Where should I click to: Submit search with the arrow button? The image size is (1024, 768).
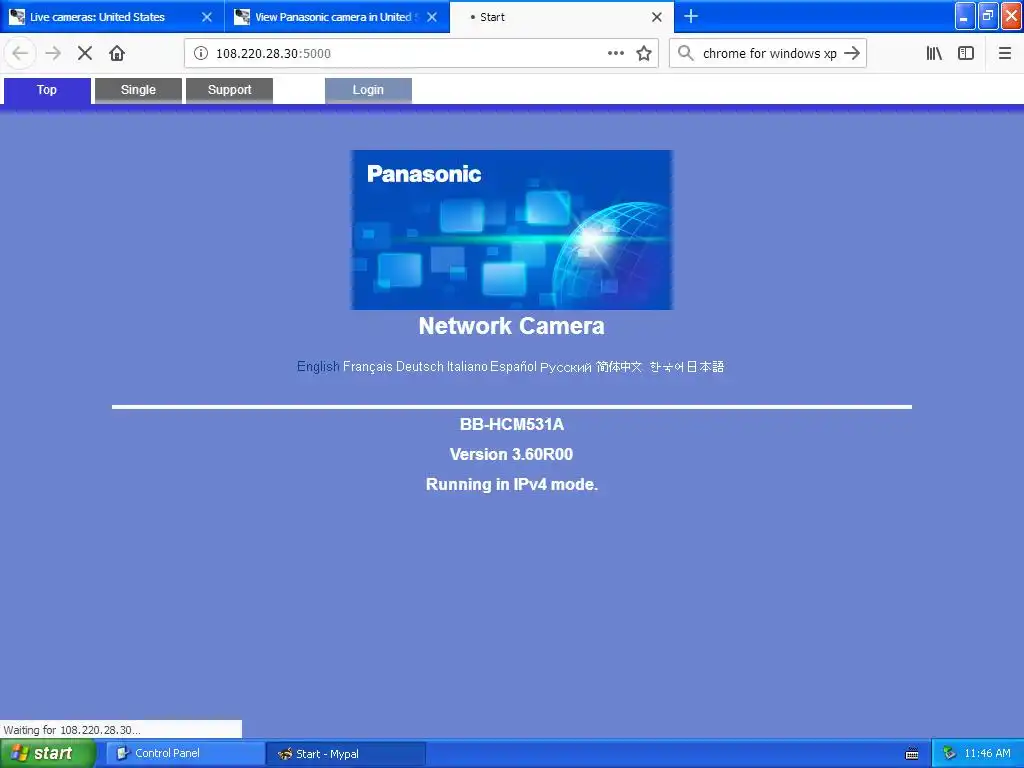coord(852,54)
